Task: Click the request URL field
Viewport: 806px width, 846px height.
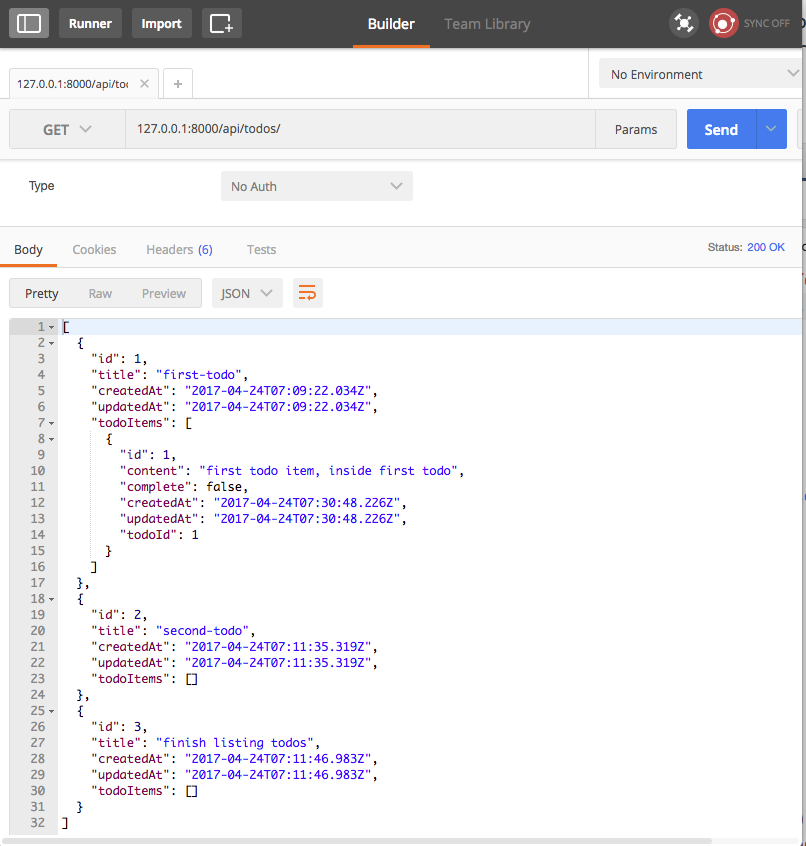Action: point(360,129)
